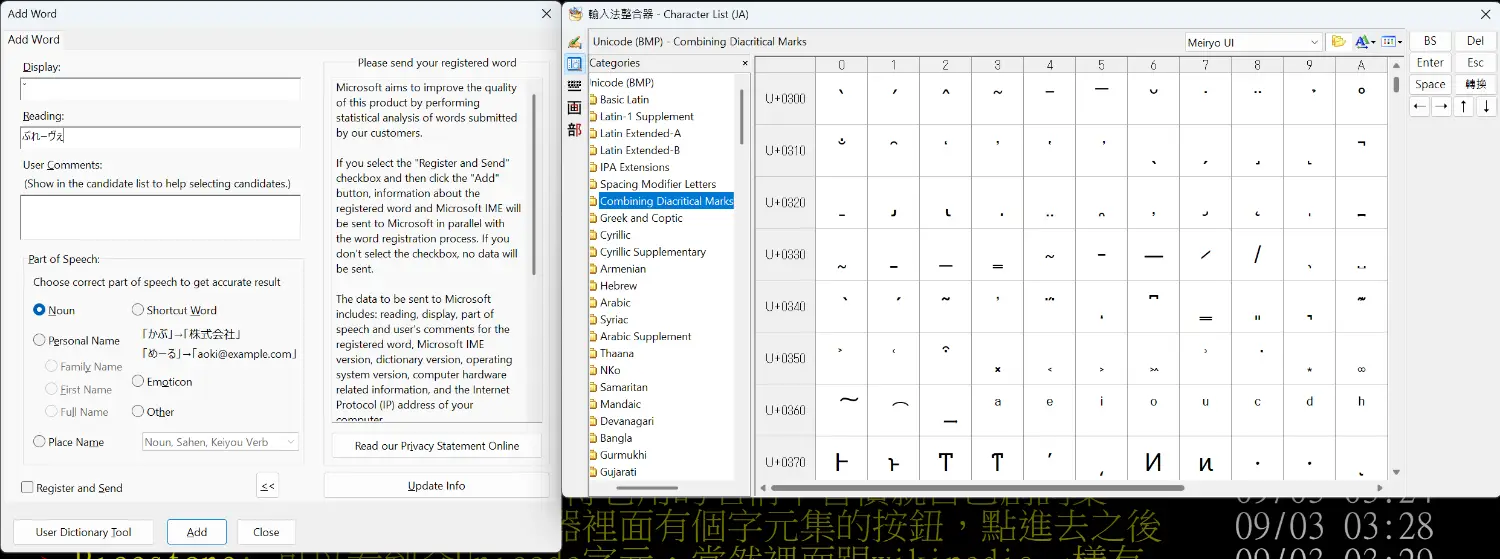Select the Noun radio button
Viewport: 1500px width, 559px height.
40,310
